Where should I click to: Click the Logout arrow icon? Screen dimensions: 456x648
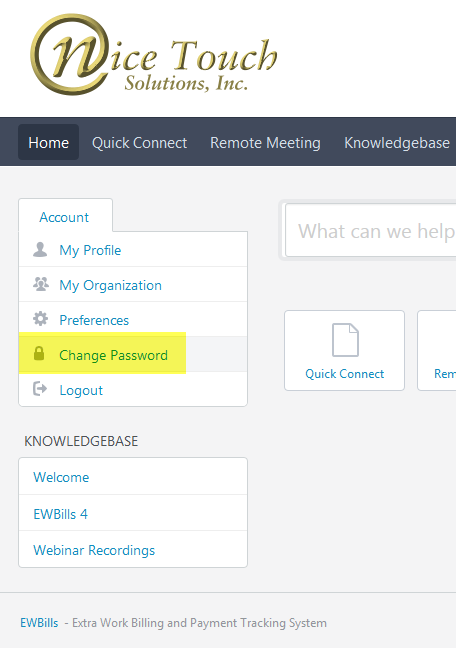point(40,389)
